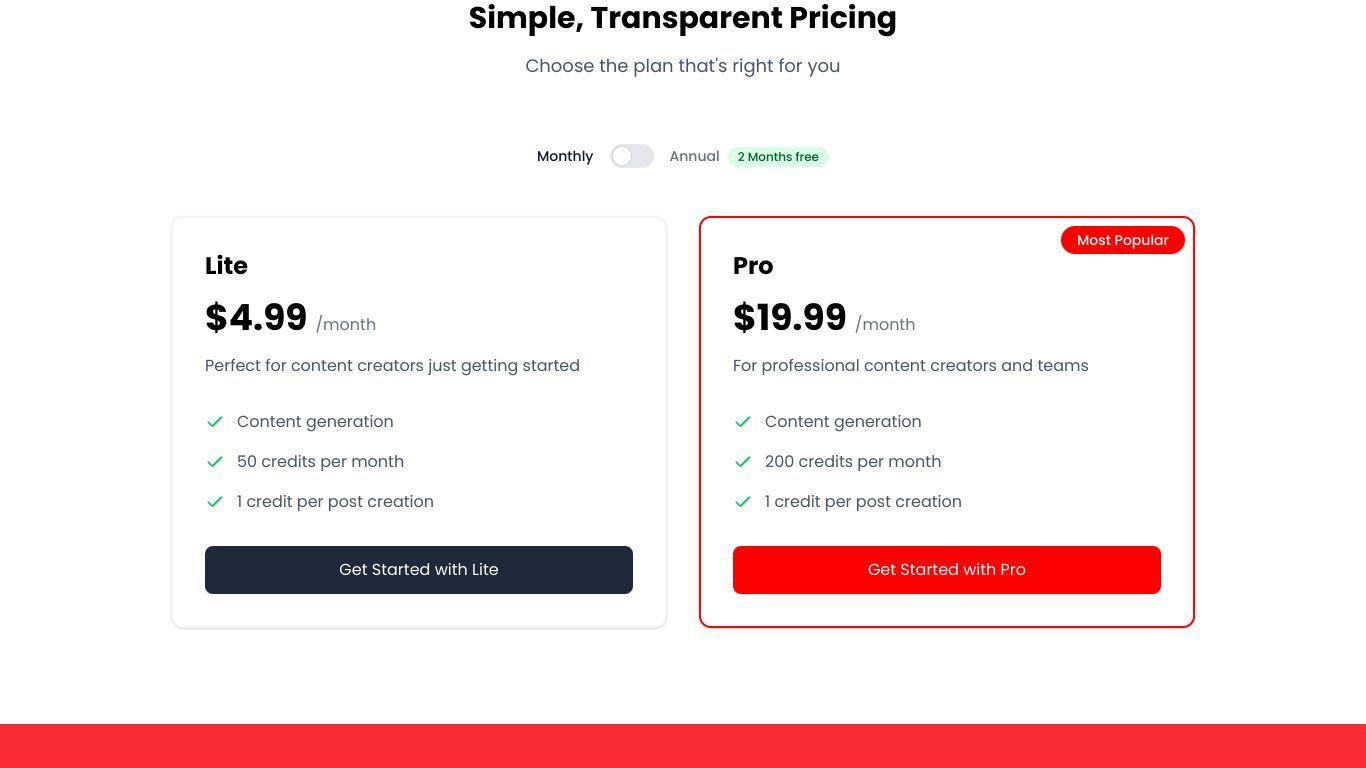Click Lite checkmark for 1 credit per post
1366x768 pixels.
214,502
